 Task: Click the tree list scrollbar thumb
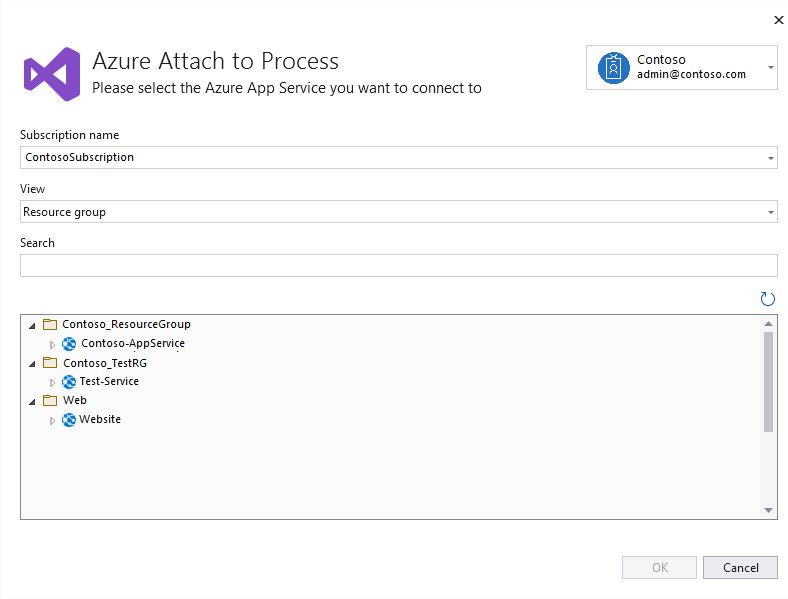[768, 381]
